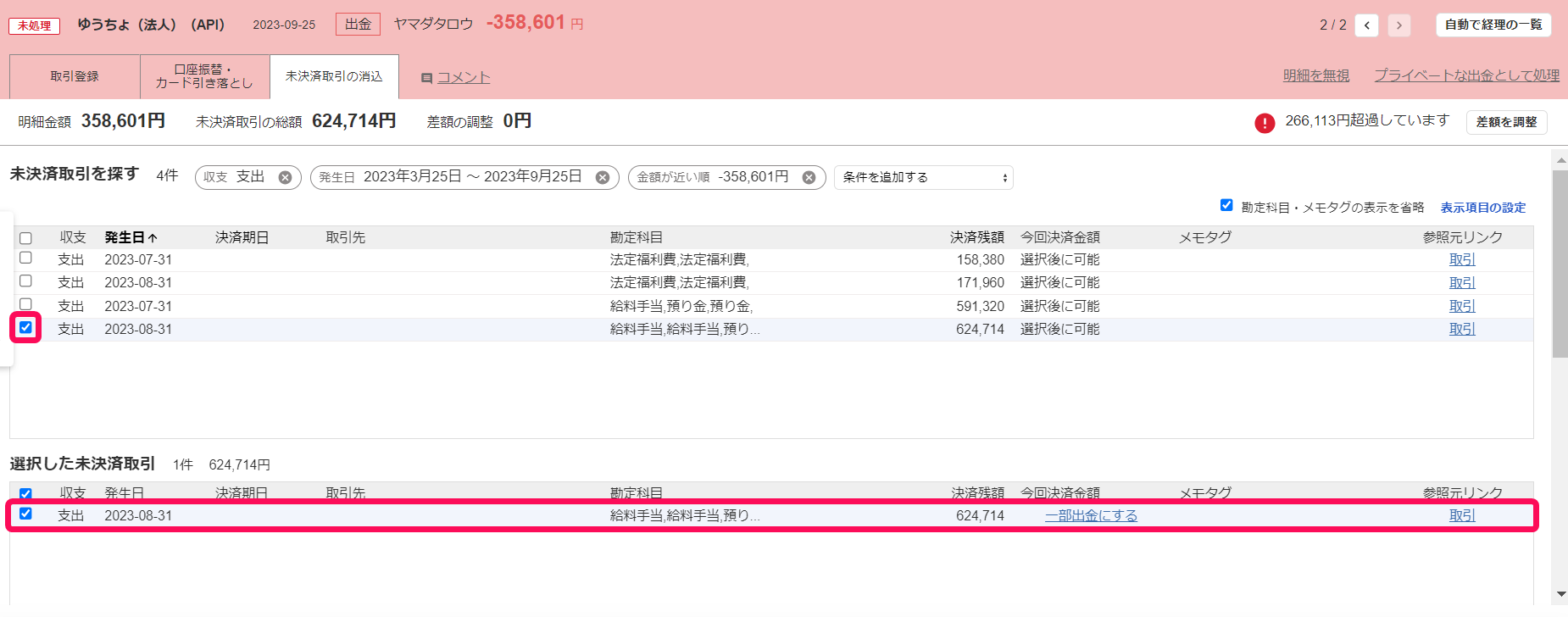Click the 未処理 status badge

[35, 25]
